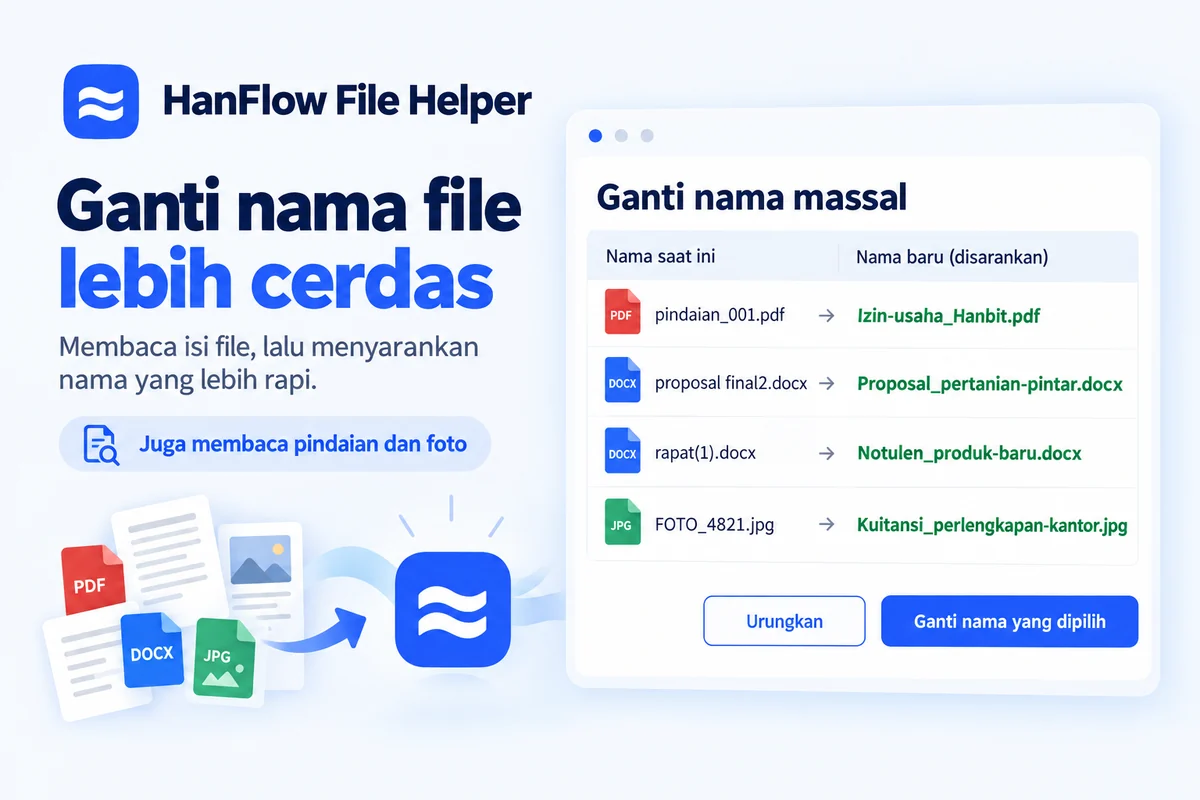Click the suggested name Kuitansi_perlengkapan-kantor.jpg
Image resolution: width=1200 pixels, height=800 pixels.
(x=992, y=524)
